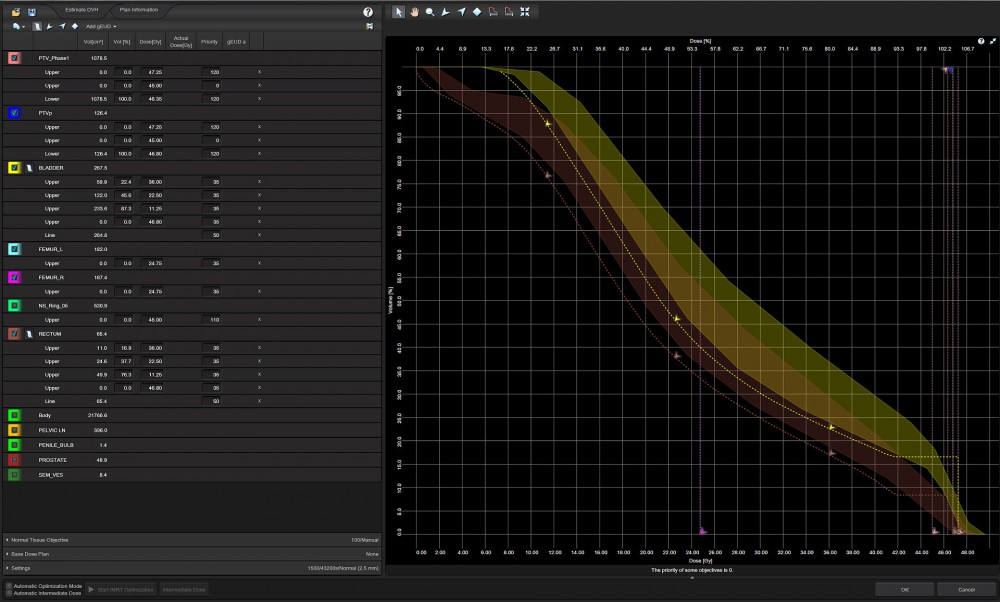This screenshot has width=1000, height=602.
Task: Click the 100/Manual value for Normal Tissue Objective
Action: [365, 540]
